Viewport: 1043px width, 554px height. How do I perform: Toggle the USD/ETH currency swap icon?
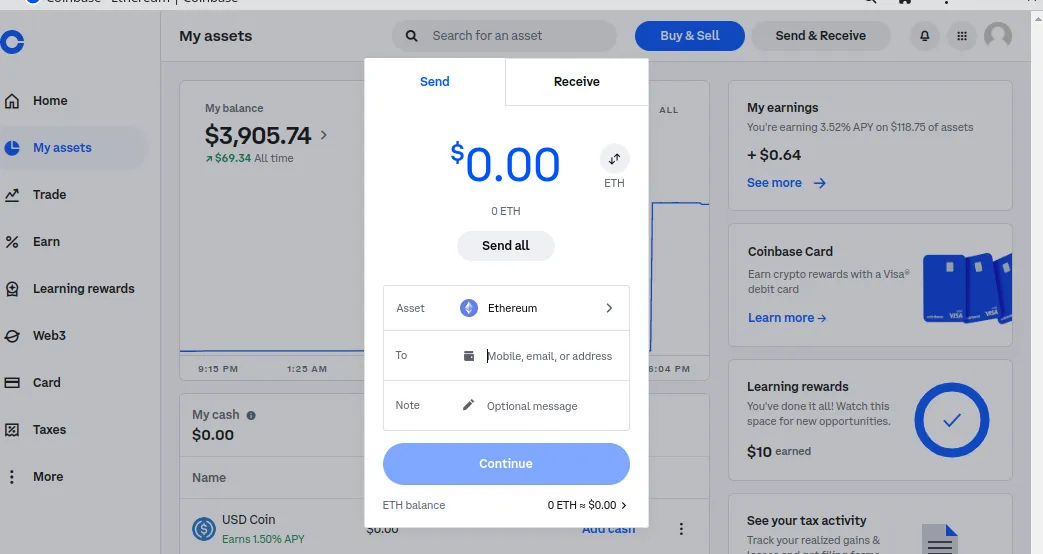[x=614, y=159]
